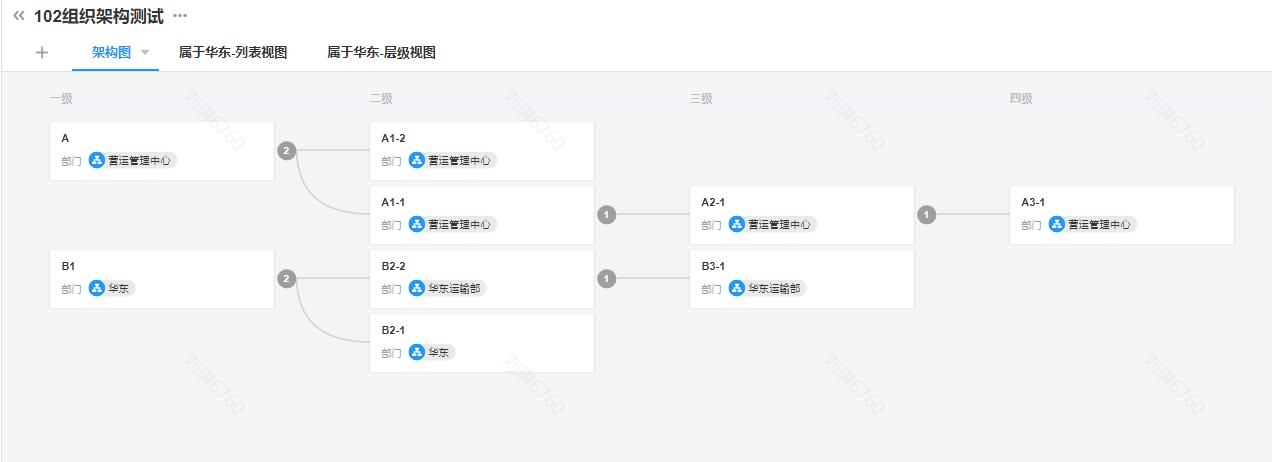Collapse child count badge of A2-1

927,215
